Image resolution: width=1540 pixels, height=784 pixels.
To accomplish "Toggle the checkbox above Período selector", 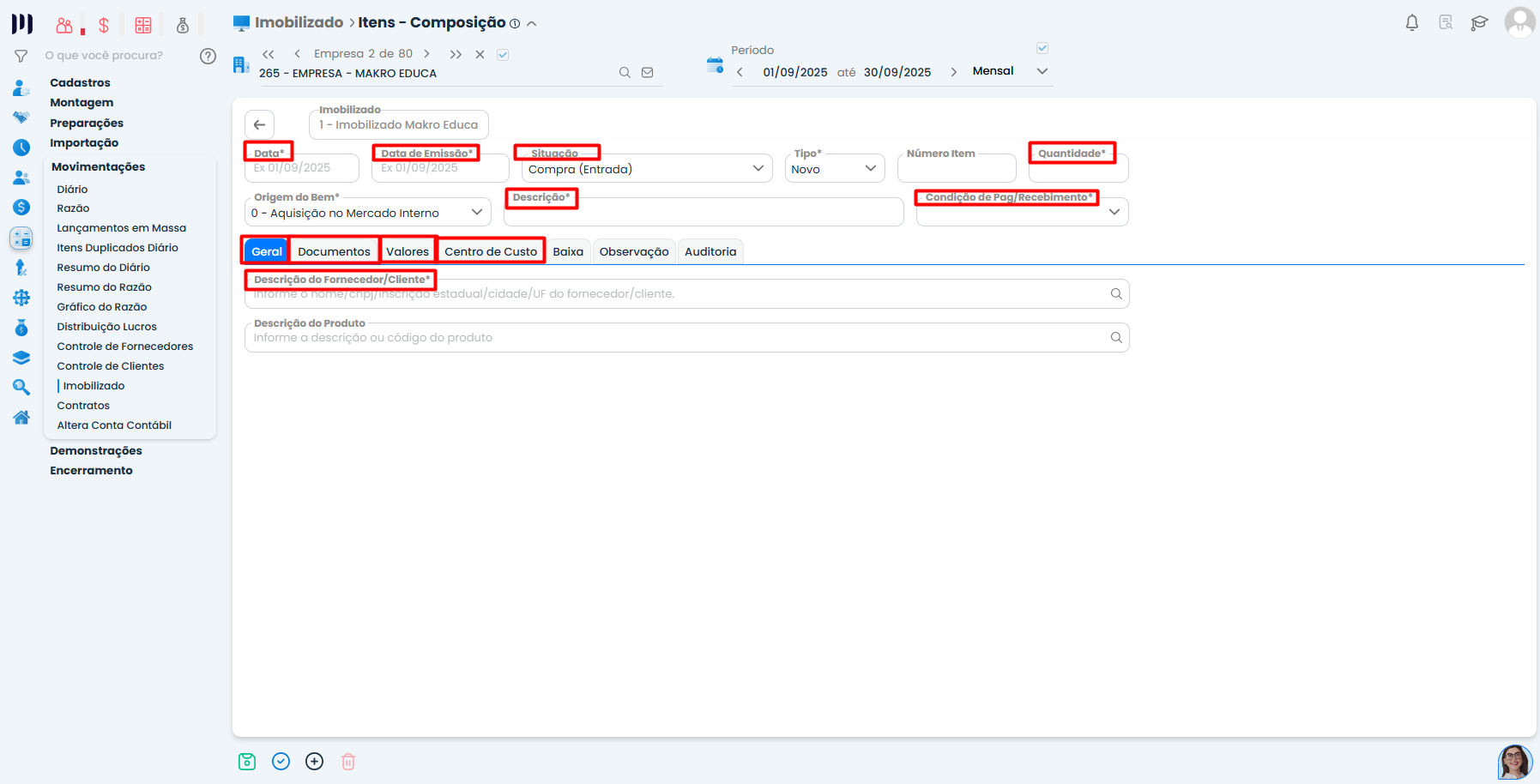I will pyautogui.click(x=1042, y=49).
